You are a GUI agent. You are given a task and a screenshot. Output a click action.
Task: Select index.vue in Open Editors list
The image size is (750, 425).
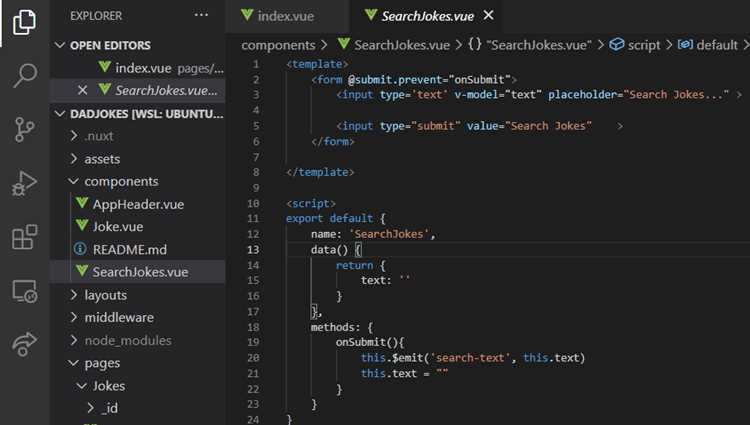tap(143, 68)
